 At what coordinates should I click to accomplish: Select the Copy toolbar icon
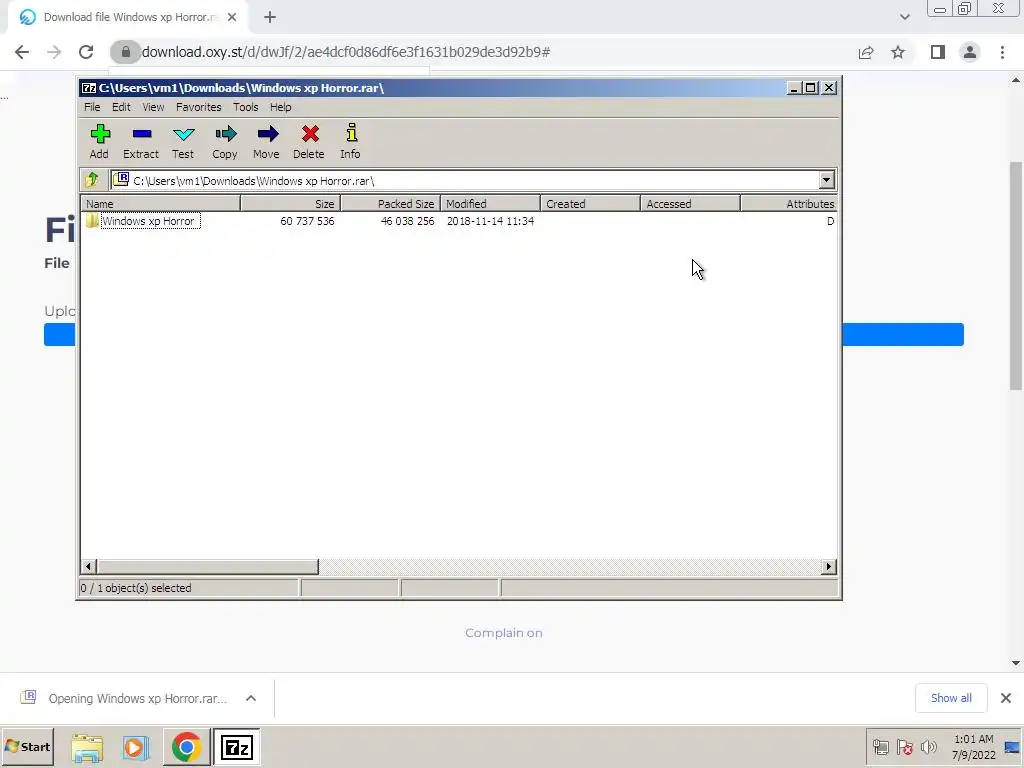pos(225,142)
